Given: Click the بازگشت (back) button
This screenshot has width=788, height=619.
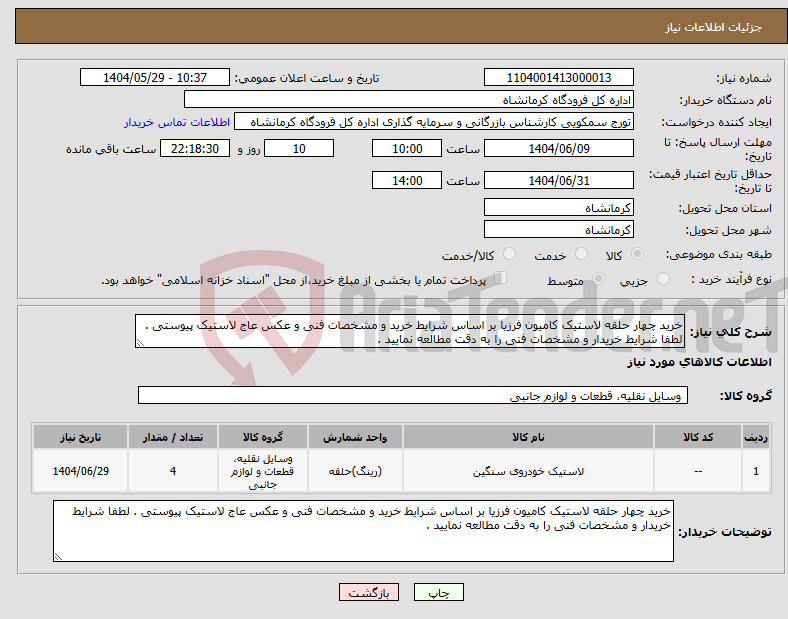Looking at the screenshot, I should [x=369, y=592].
